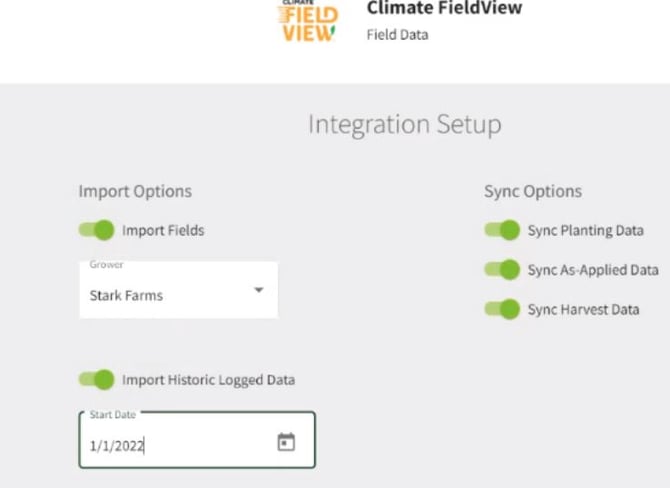Image resolution: width=670 pixels, height=488 pixels.
Task: Click the Sync Planting Data label
Action: point(585,230)
